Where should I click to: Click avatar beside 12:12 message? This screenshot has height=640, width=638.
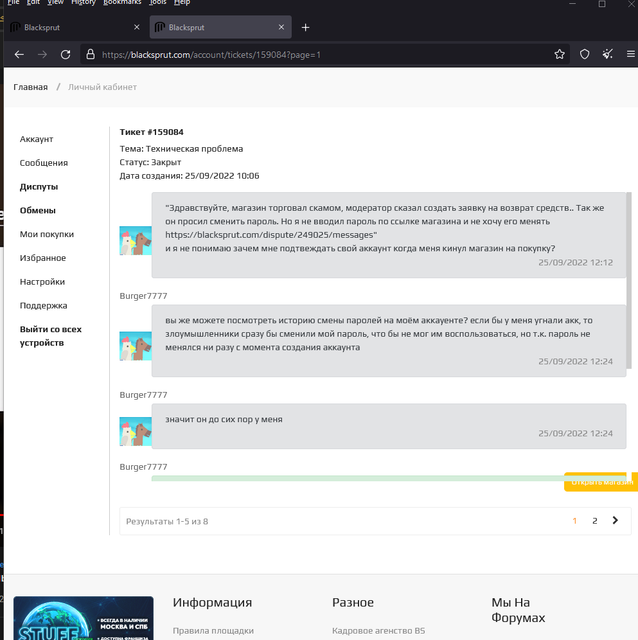[136, 241]
